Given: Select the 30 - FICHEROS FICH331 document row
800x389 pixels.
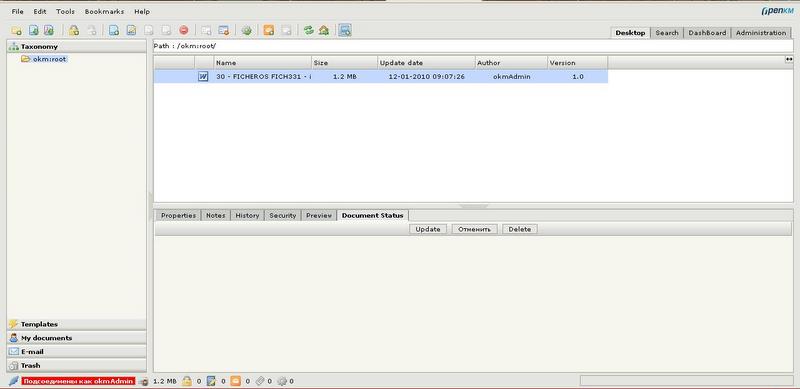Looking at the screenshot, I should tap(381, 77).
